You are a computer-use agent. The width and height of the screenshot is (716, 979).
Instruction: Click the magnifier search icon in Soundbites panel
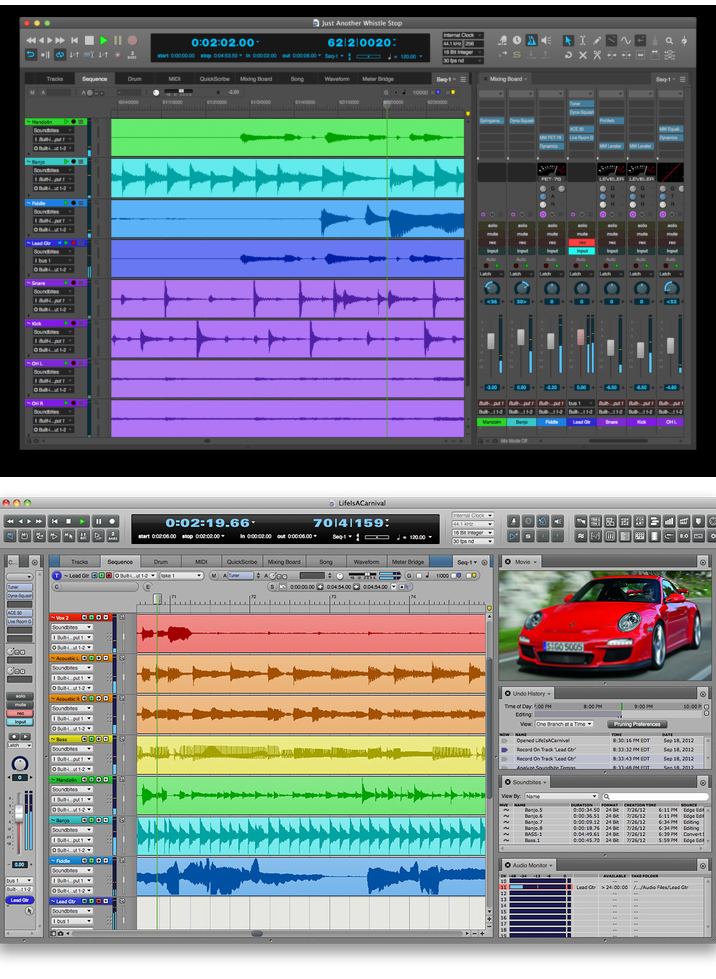(606, 796)
